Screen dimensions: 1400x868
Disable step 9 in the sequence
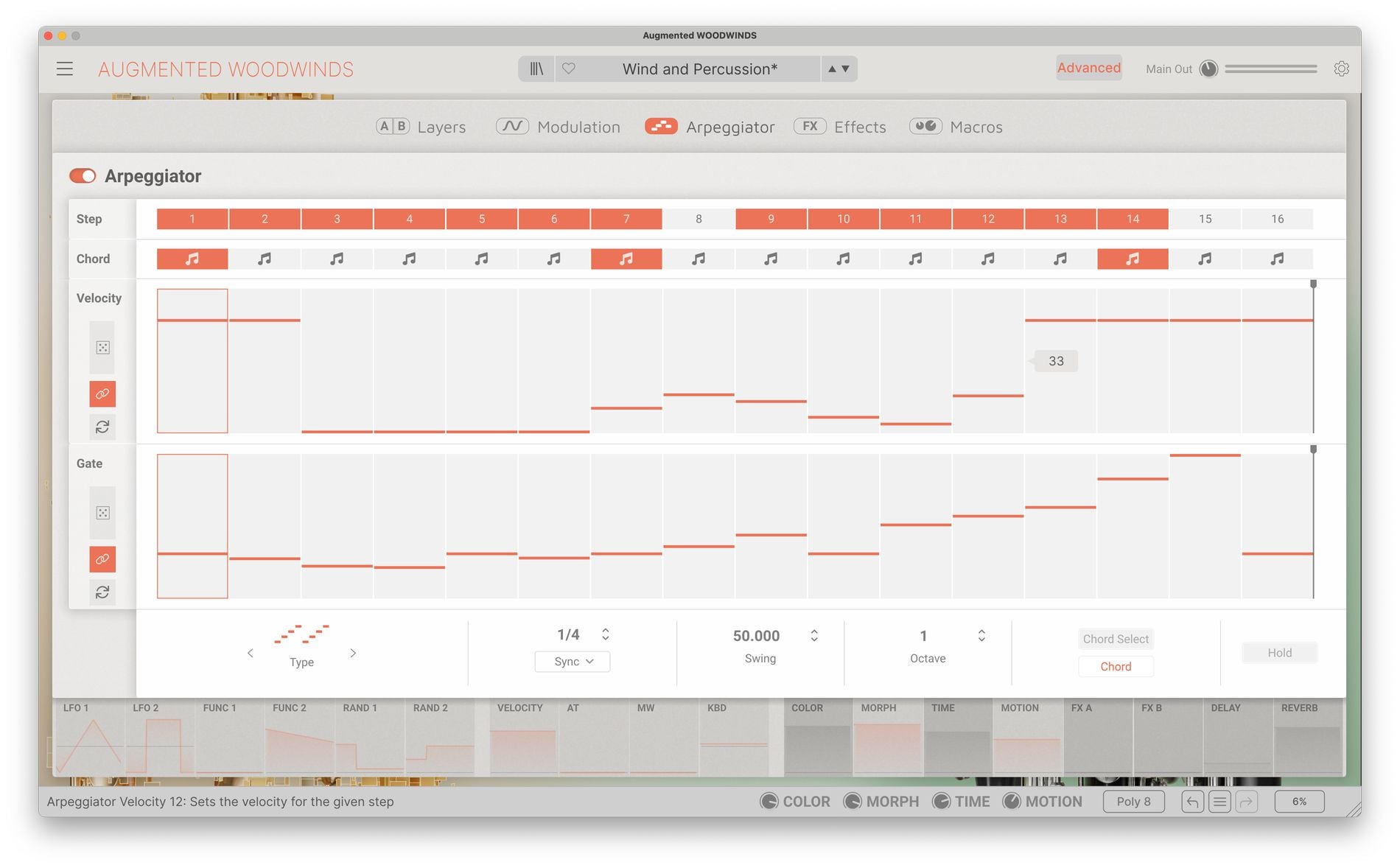[771, 219]
